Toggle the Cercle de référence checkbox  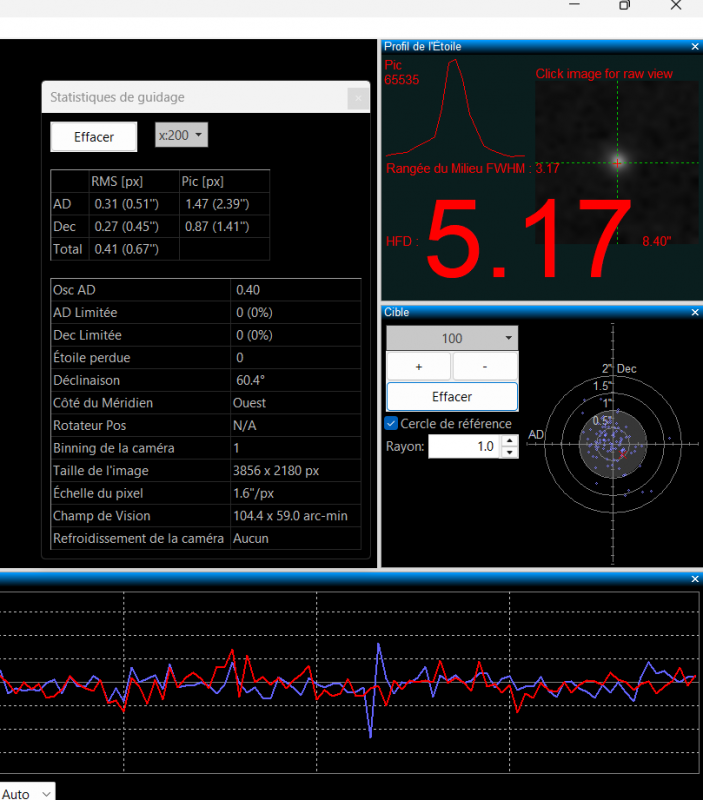(391, 423)
